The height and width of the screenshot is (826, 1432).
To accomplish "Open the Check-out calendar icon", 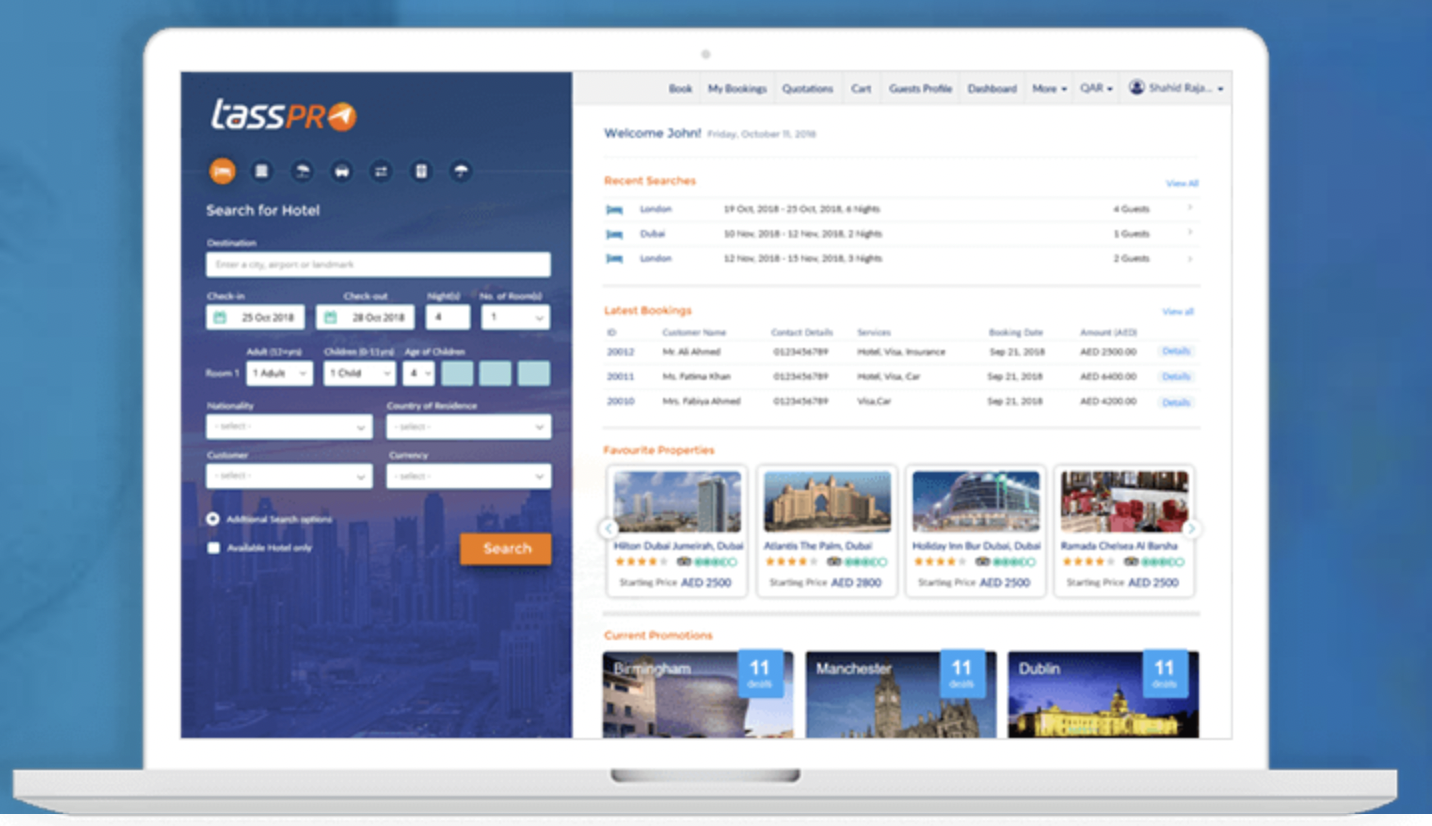I will pos(330,317).
